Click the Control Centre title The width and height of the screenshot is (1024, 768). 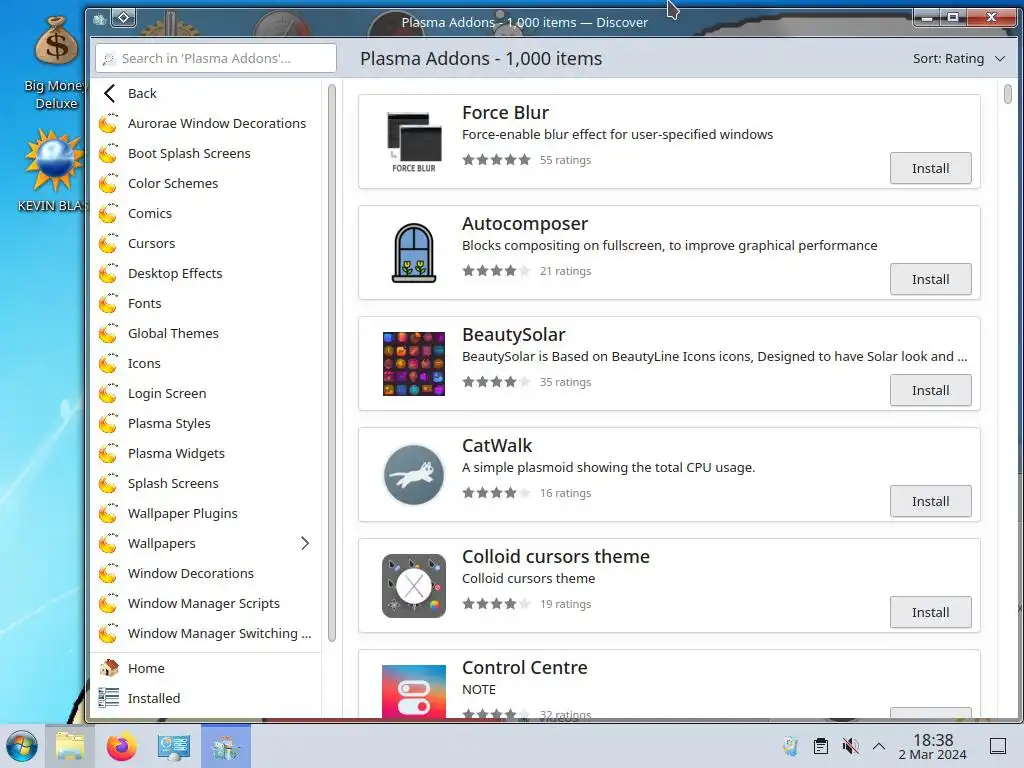[524, 667]
